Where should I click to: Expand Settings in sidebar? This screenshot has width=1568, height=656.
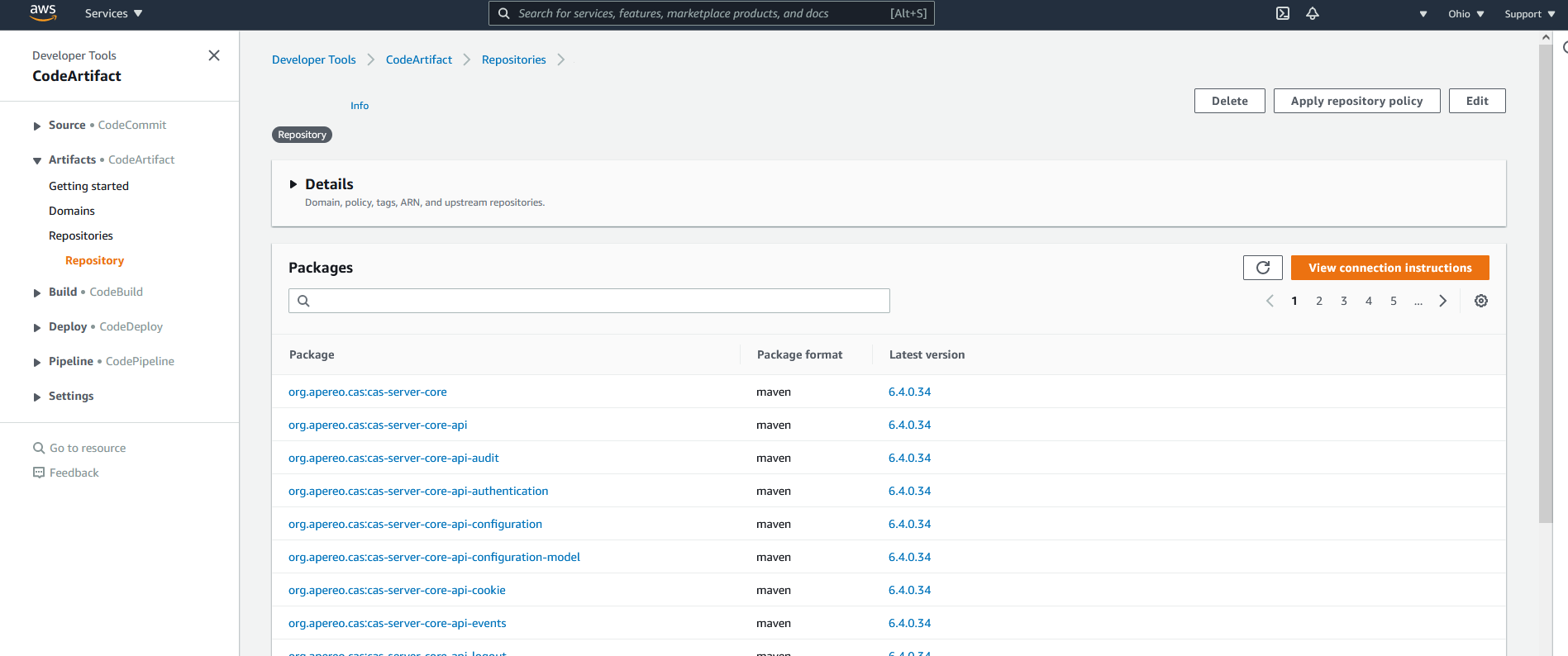[37, 397]
